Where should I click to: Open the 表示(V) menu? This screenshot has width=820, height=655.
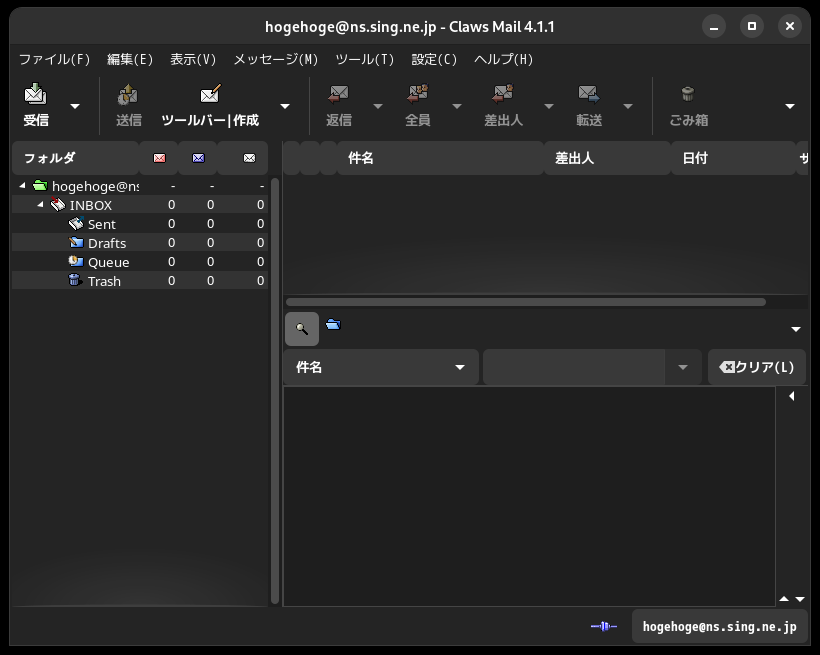[193, 60]
